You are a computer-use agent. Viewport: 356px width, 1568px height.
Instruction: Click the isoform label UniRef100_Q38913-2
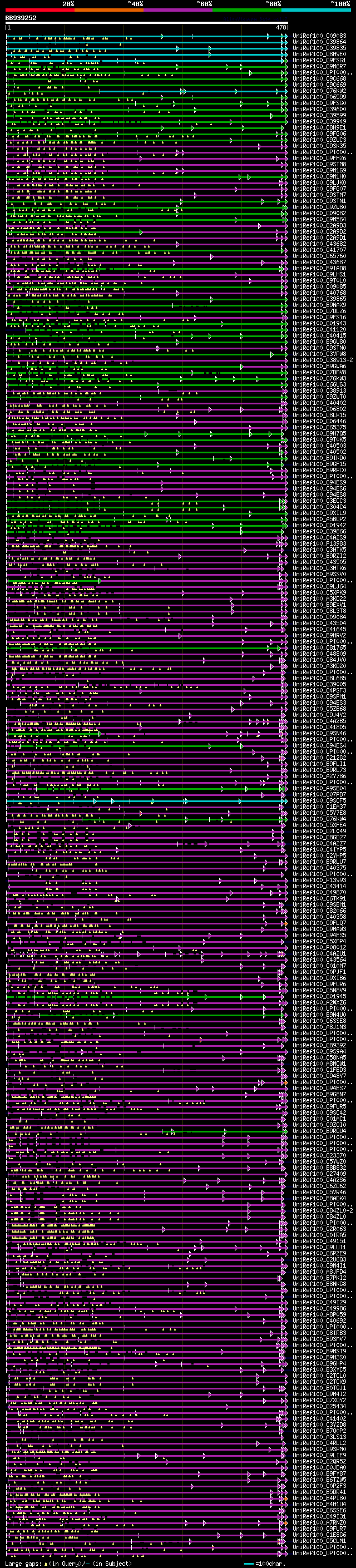[323, 360]
